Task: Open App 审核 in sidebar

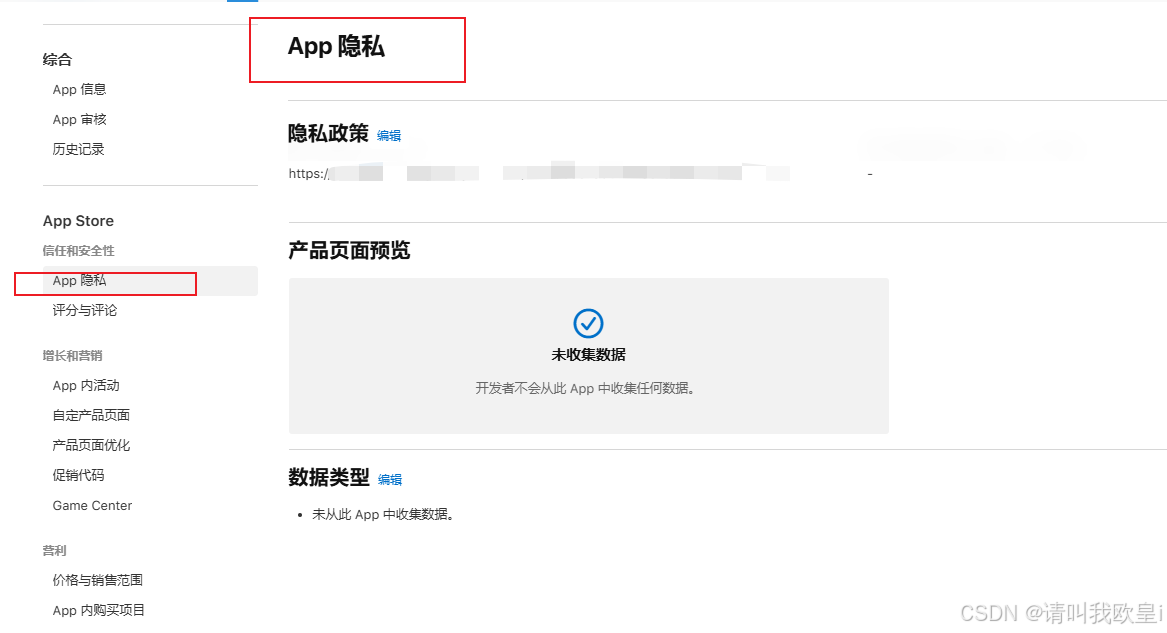Action: tap(80, 120)
